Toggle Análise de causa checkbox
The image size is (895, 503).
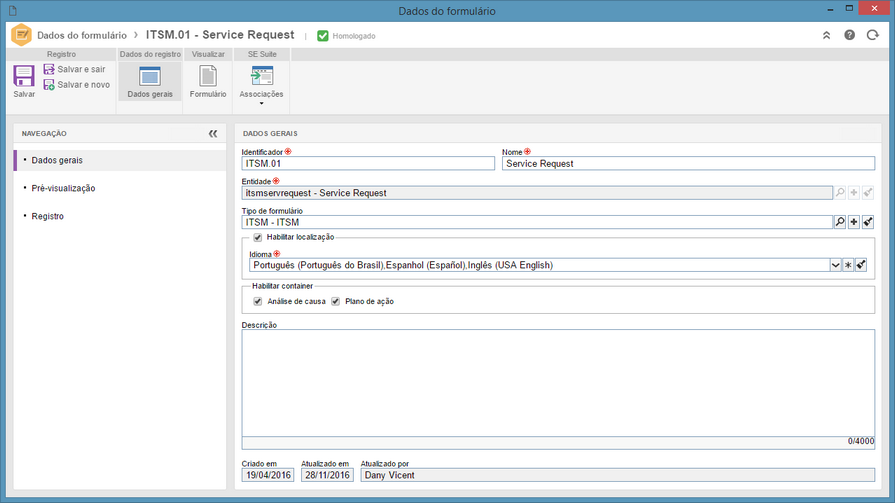coord(258,301)
